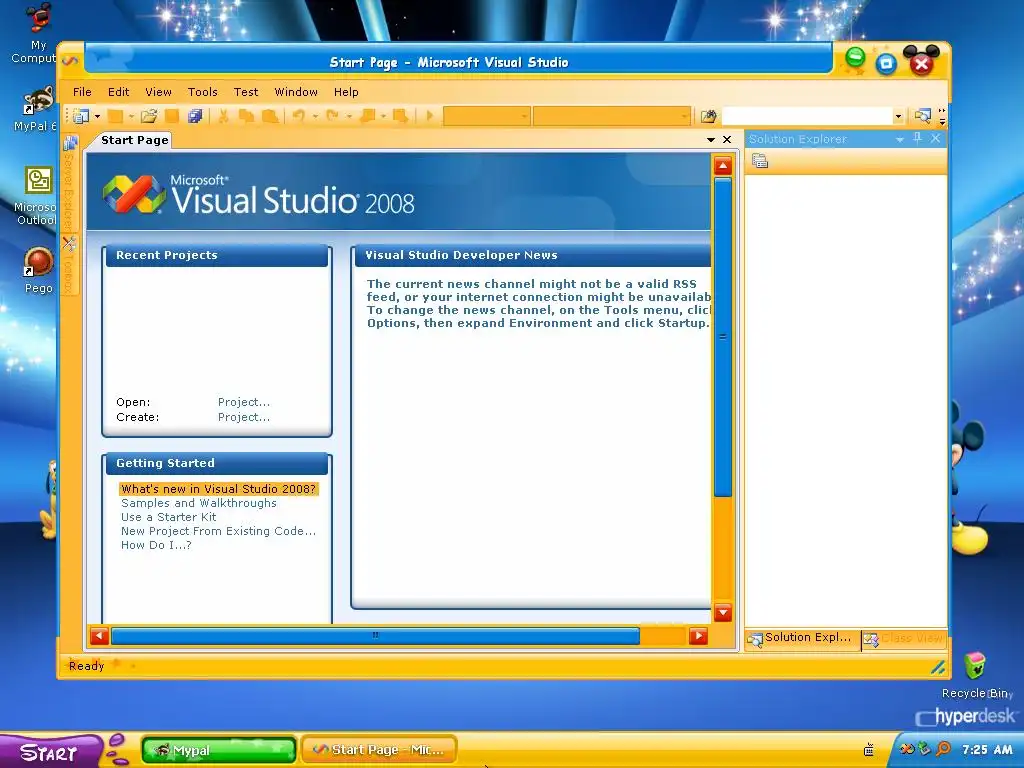Open the View menu
Image resolution: width=1024 pixels, height=768 pixels.
click(x=158, y=92)
